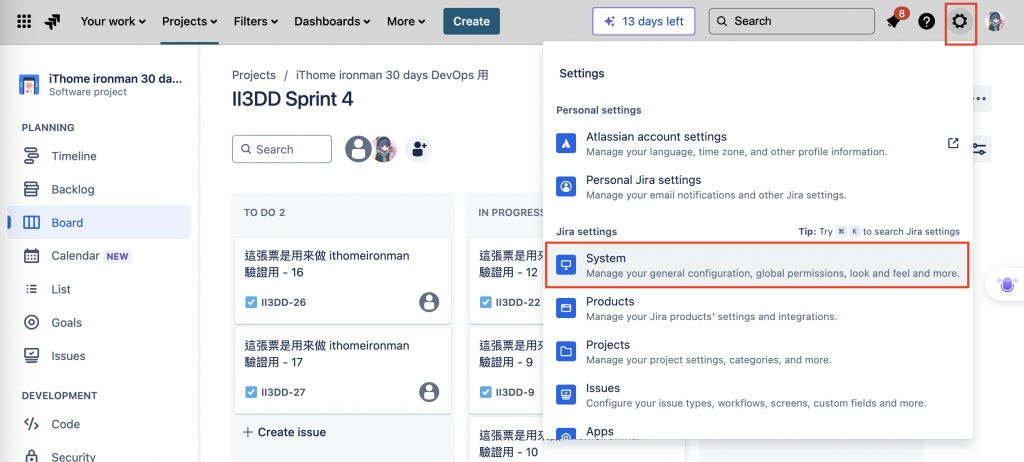The width and height of the screenshot is (1024, 462).
Task: Click the II3DD Sprint 4 title
Action: [x=293, y=99]
